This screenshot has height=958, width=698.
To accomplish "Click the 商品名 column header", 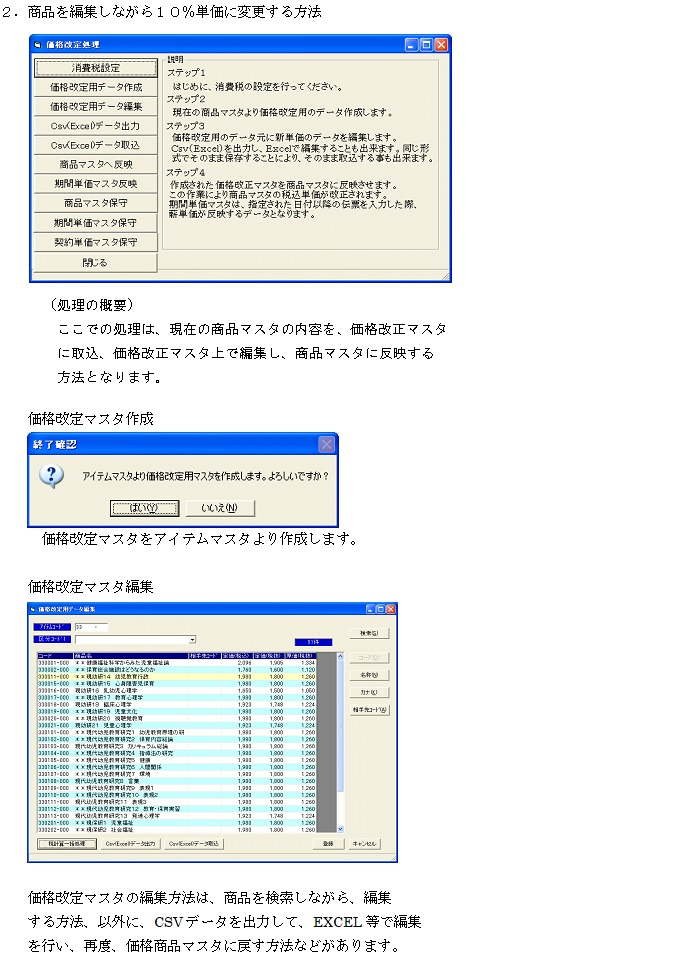I will click(x=131, y=656).
